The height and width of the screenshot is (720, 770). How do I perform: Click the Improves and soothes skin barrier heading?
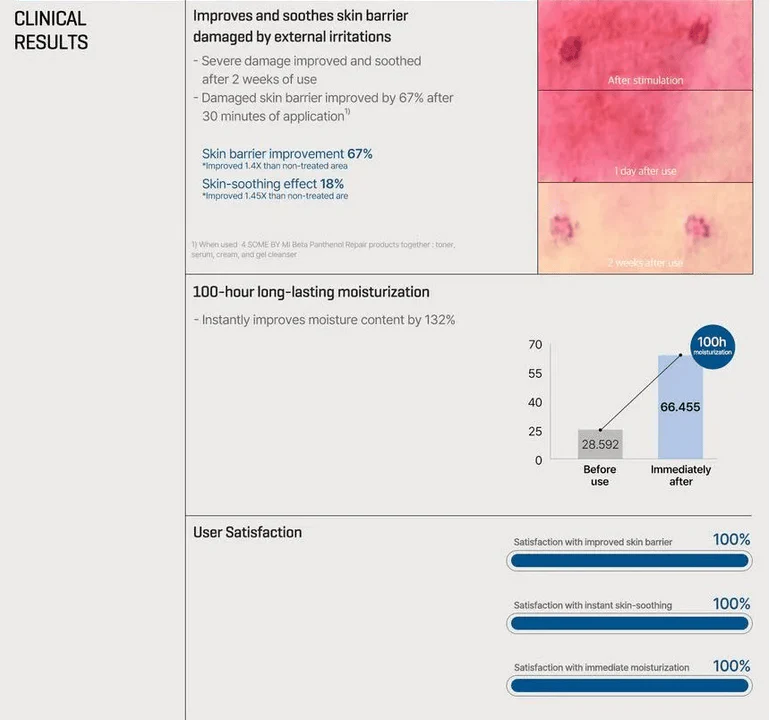point(300,26)
